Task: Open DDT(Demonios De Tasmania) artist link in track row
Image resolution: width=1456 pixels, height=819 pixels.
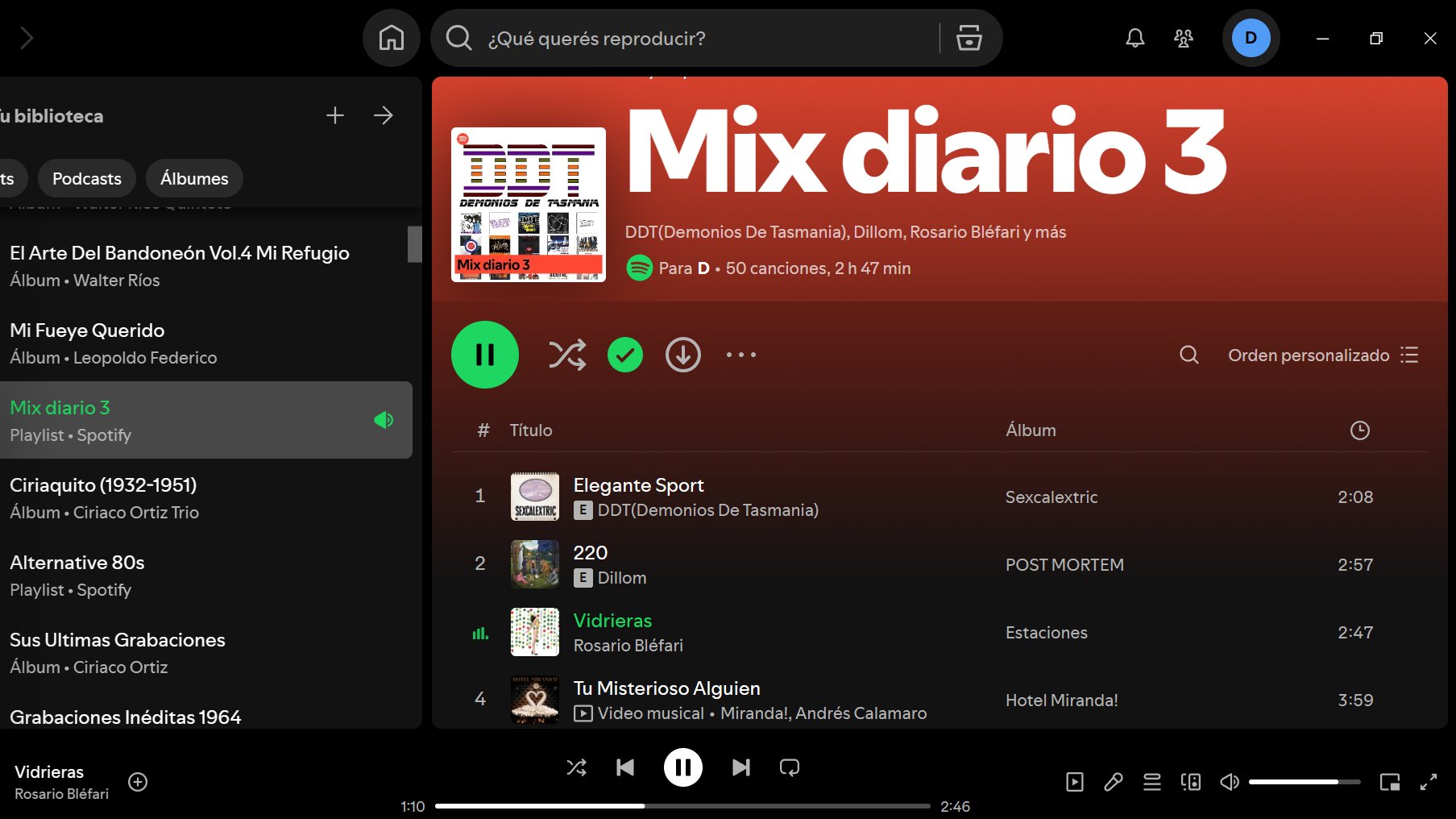Action: [707, 510]
